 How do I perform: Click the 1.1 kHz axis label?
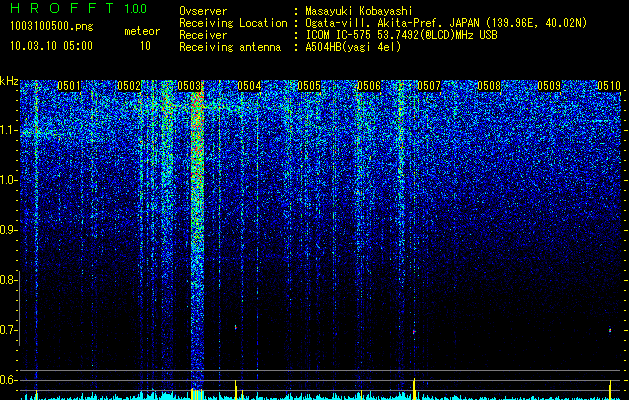8,130
